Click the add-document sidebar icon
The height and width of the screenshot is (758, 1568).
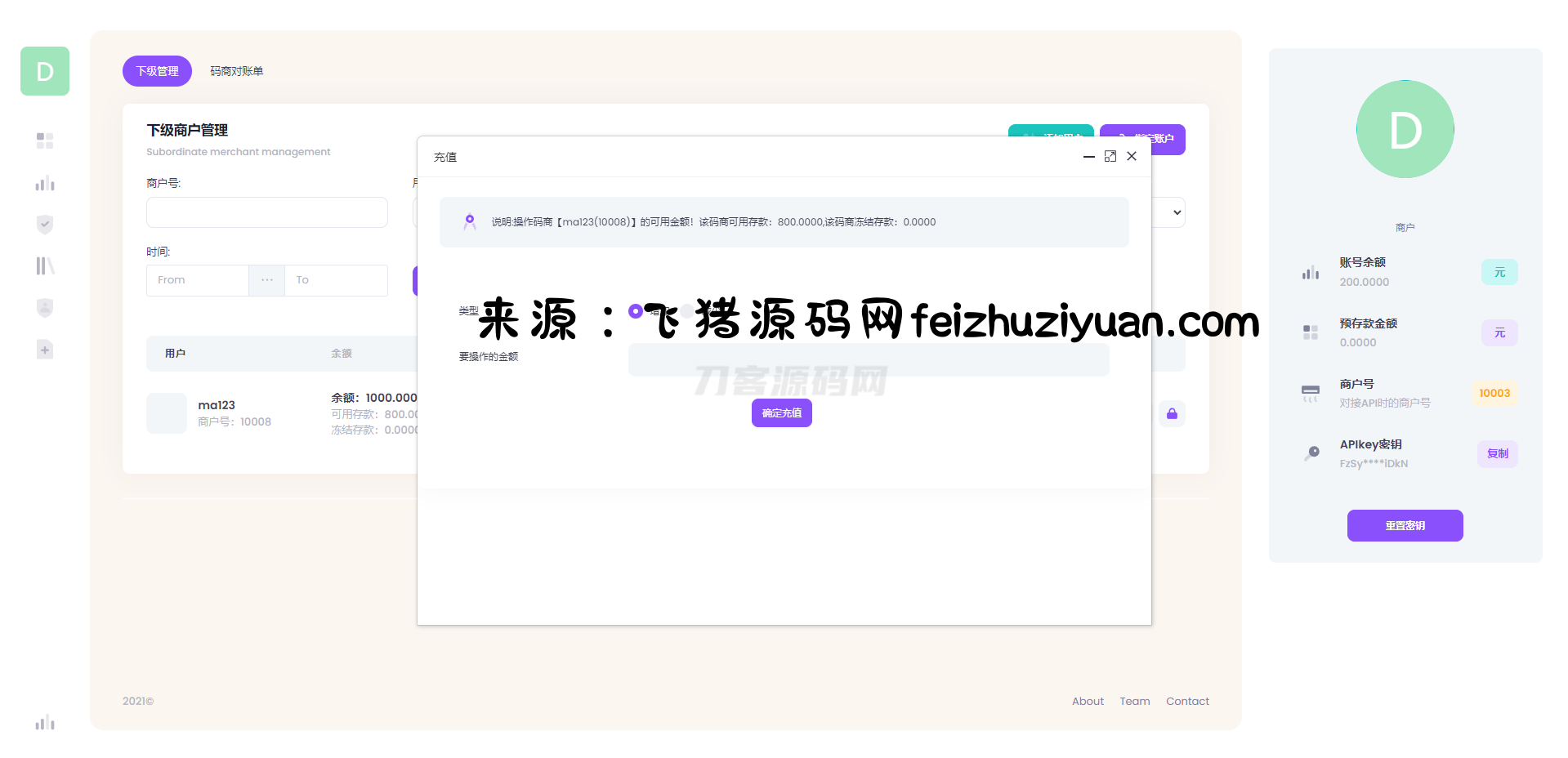45,350
